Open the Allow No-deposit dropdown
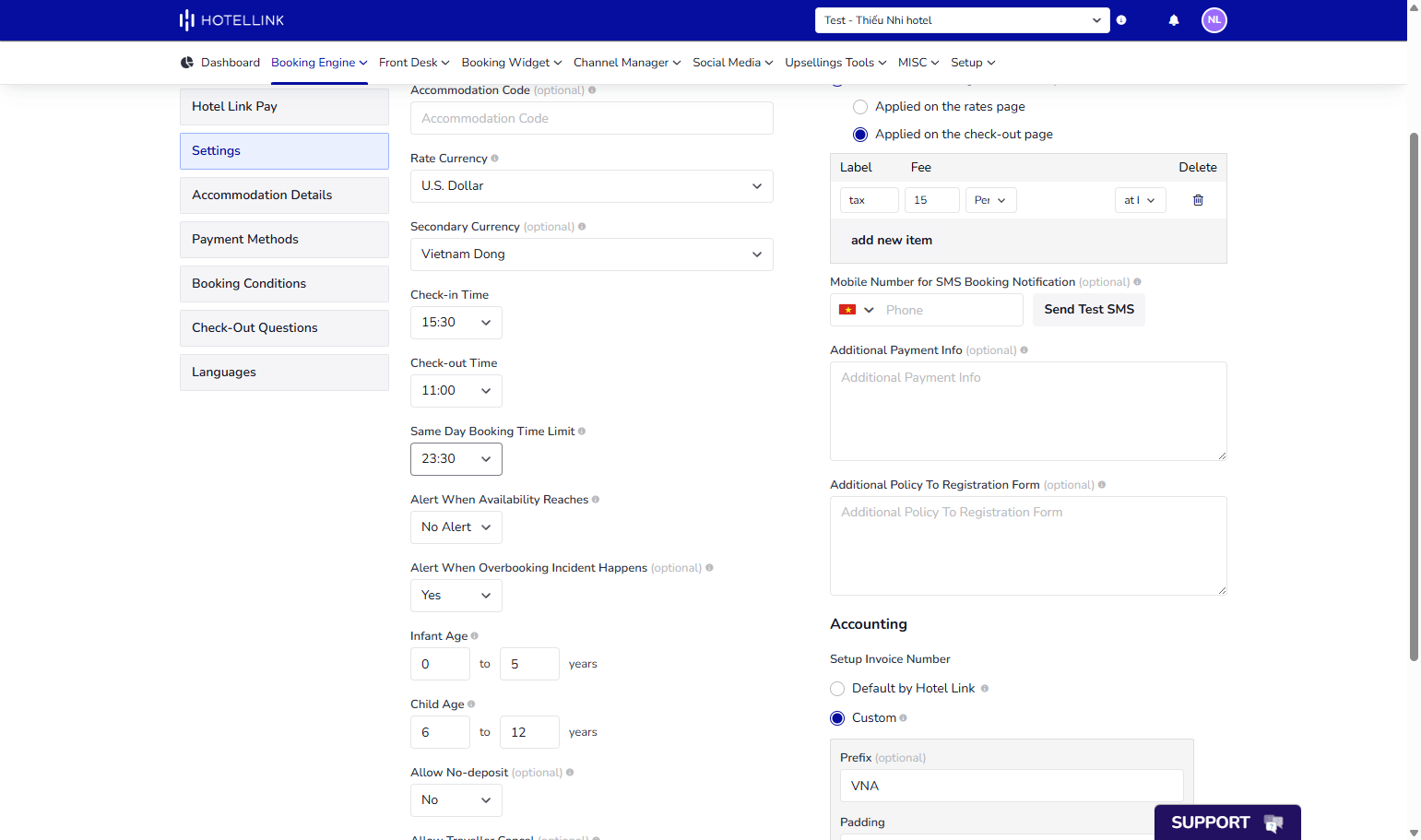Image resolution: width=1421 pixels, height=840 pixels. 456,800
